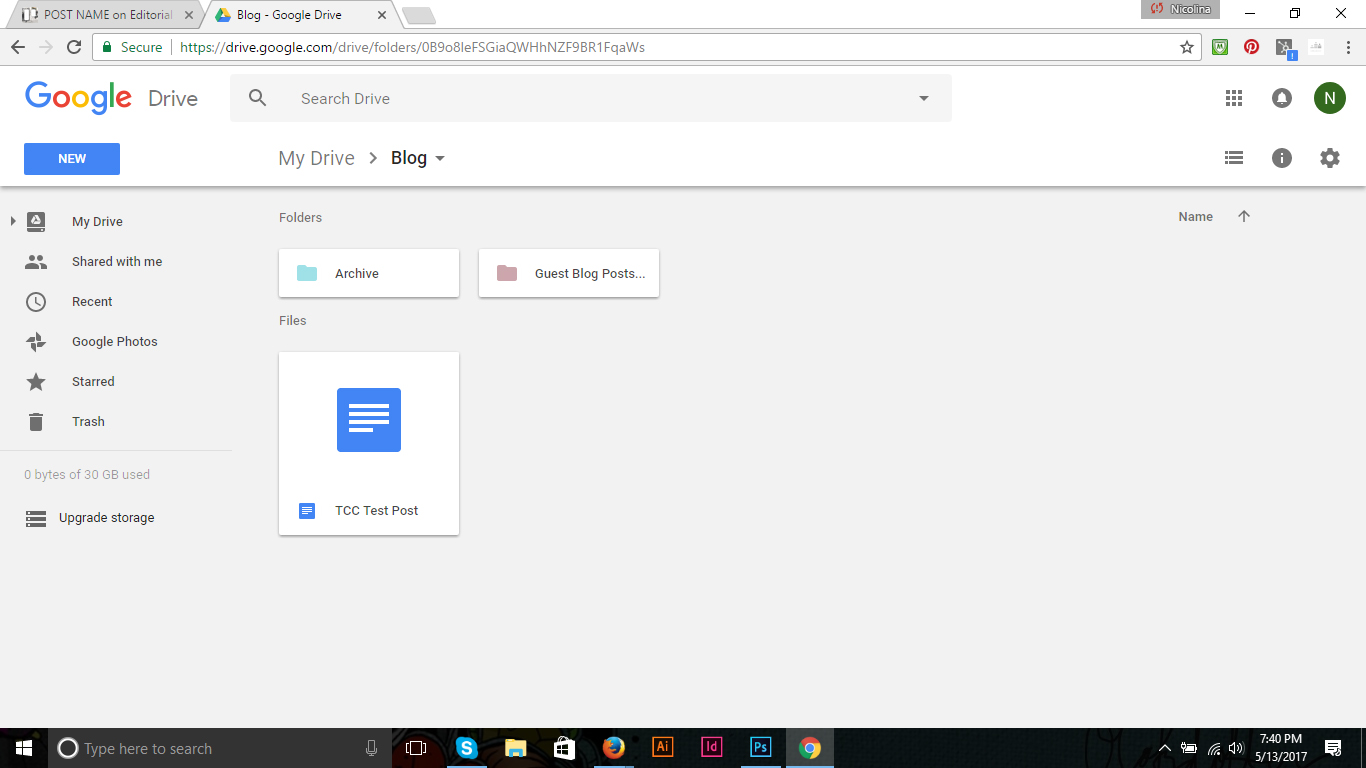This screenshot has height=768, width=1366.
Task: Open the Wi-Fi network tray icon
Action: [1213, 748]
